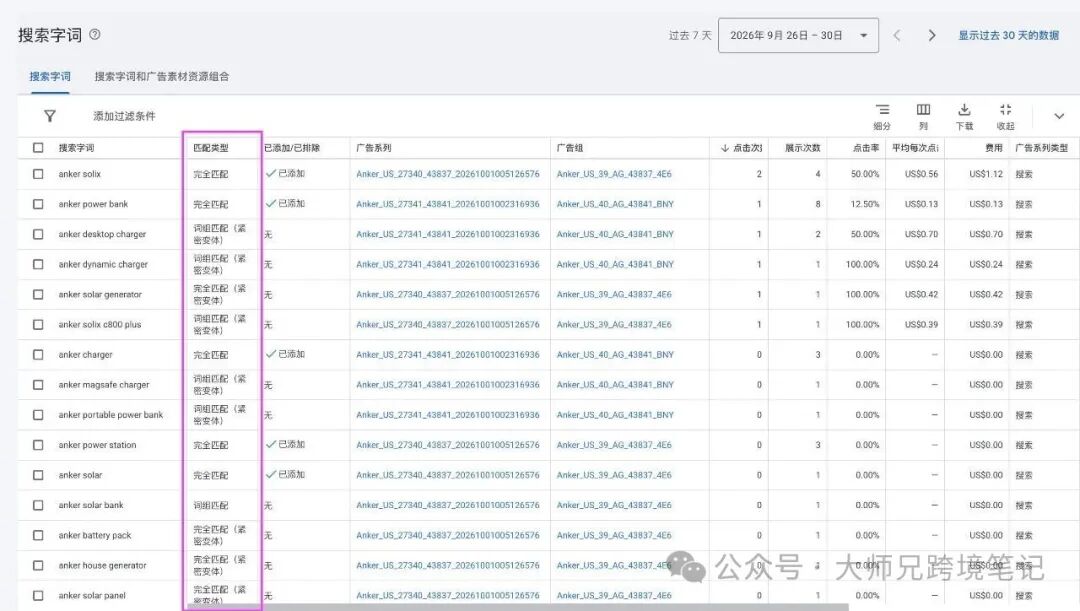
Task: Select checkbox for anker solix row
Action: 38,174
